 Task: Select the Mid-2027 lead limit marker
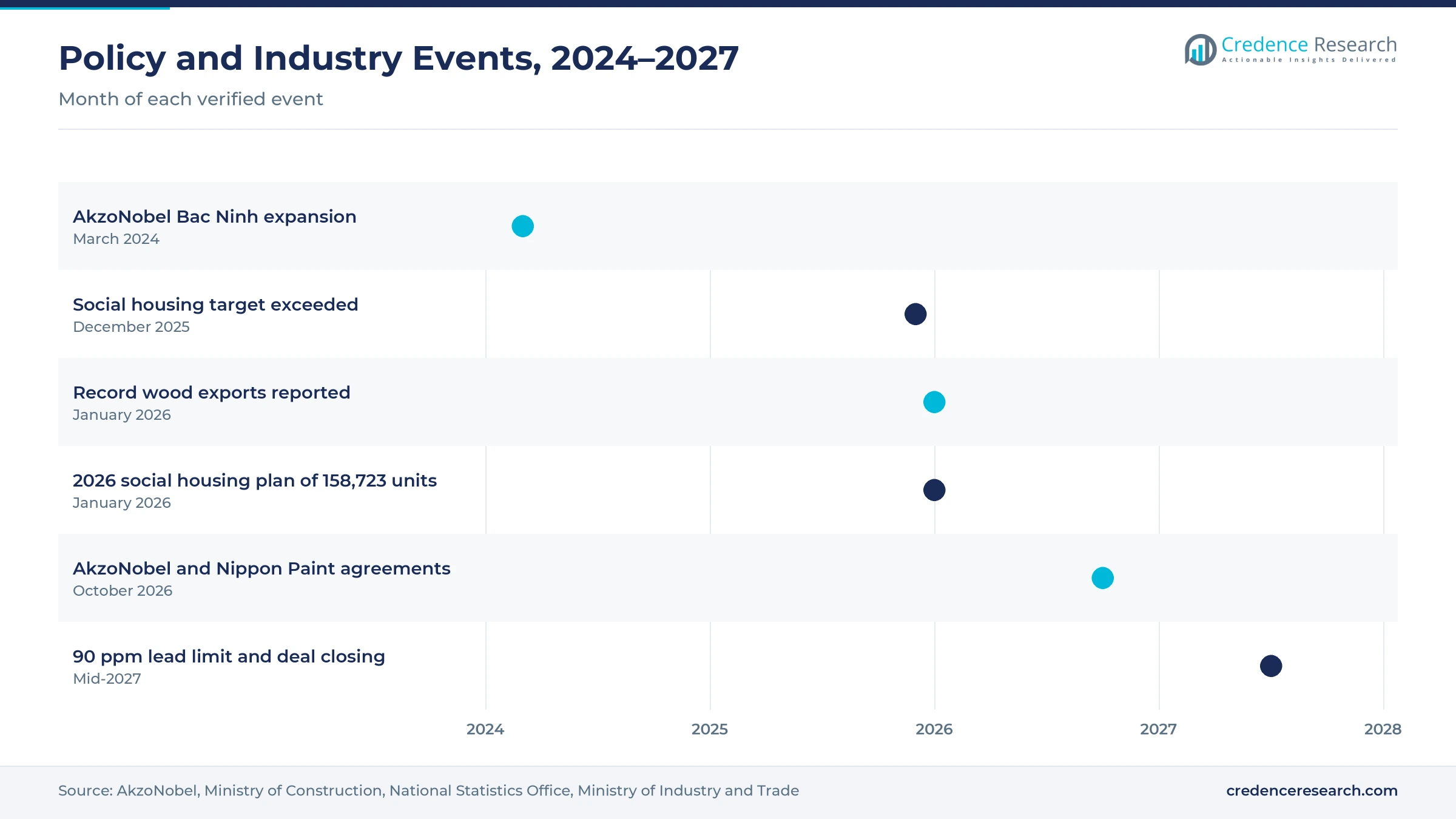pos(1271,666)
